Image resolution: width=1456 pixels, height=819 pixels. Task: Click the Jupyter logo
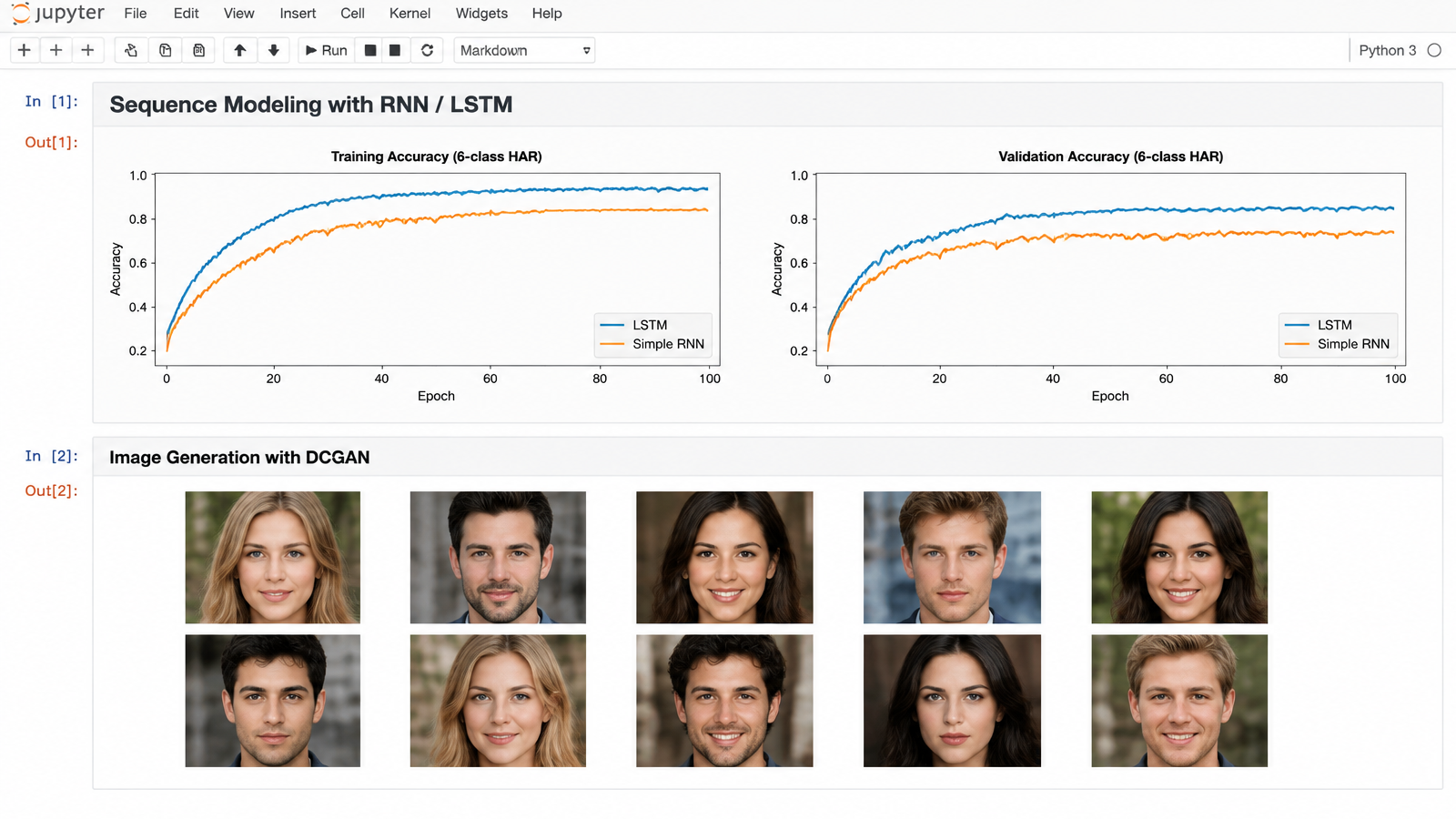[x=58, y=14]
